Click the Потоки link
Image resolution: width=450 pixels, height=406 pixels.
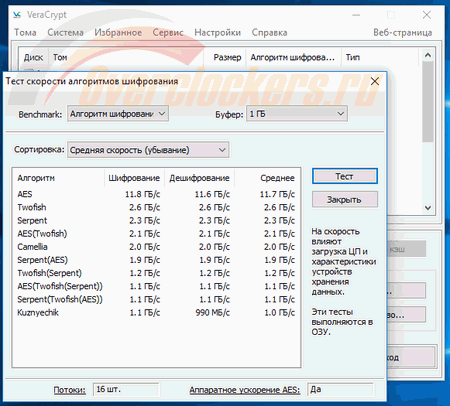click(x=70, y=390)
